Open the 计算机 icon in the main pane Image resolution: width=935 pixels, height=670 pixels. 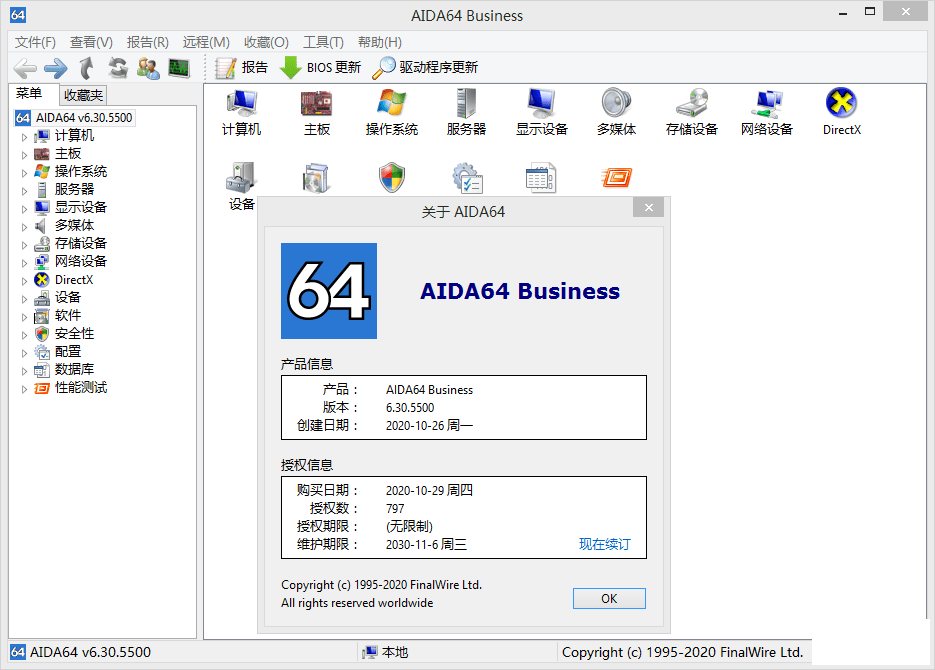coord(242,112)
